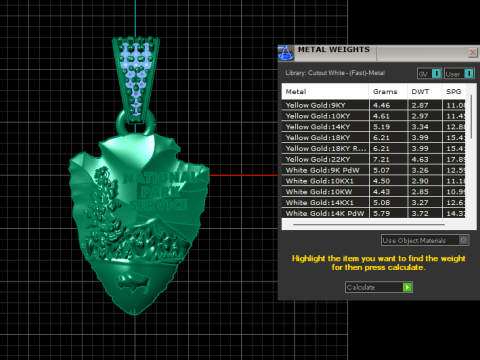Select the White Gold:9K PdW row
Screen dimensions: 480x360
tap(373, 170)
